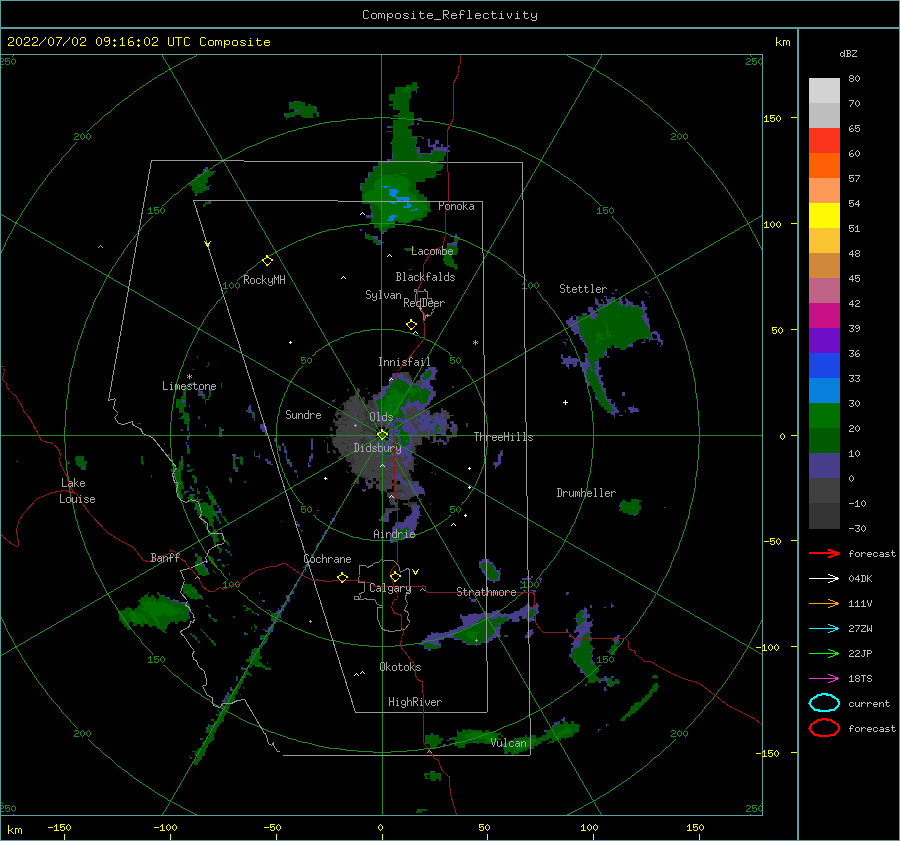Image resolution: width=900 pixels, height=841 pixels.
Task: Click the 39 dBZ magenta color swatch
Action: point(824,316)
